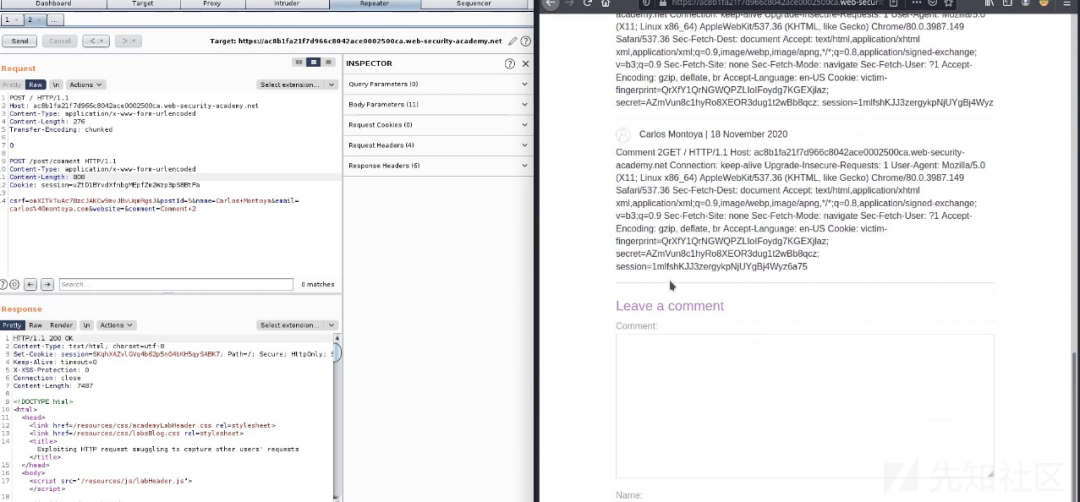
Task: Switch the Response view to Pretty
Action: pyautogui.click(x=12, y=325)
